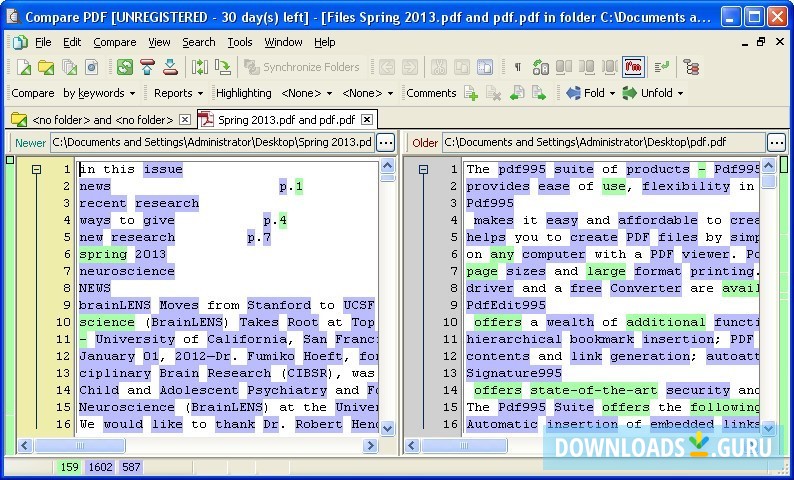This screenshot has height=480, width=794.
Task: Click the copy-to-other-side green arrow icon
Action: coord(223,67)
